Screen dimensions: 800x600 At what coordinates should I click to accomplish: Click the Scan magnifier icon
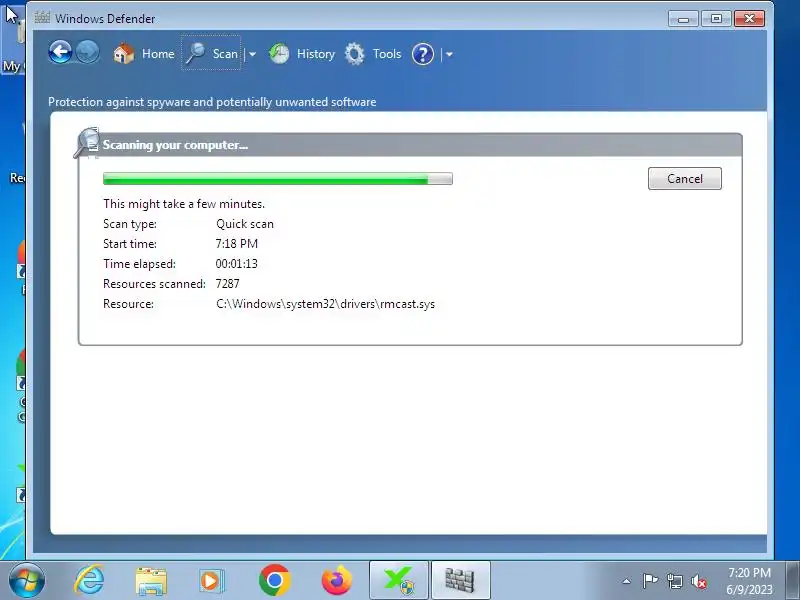click(x=195, y=54)
